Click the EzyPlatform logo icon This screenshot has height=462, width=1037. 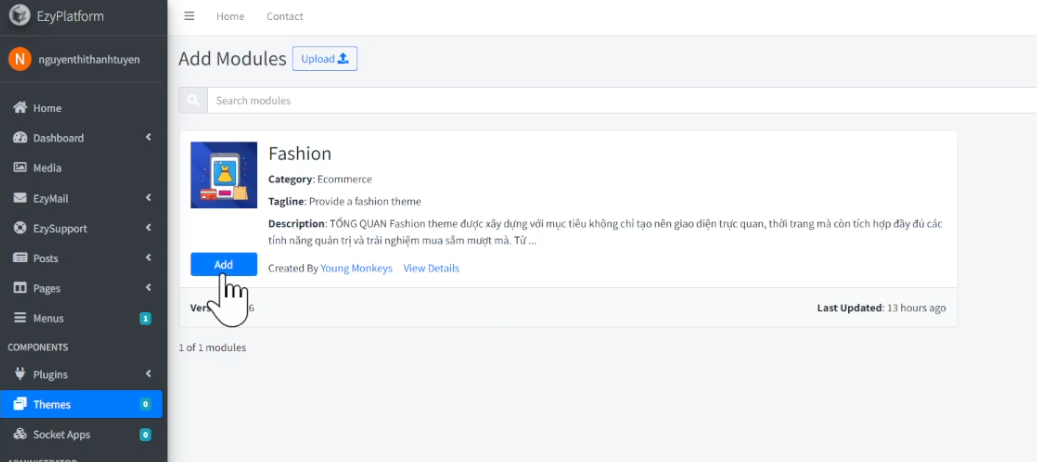click(x=18, y=16)
